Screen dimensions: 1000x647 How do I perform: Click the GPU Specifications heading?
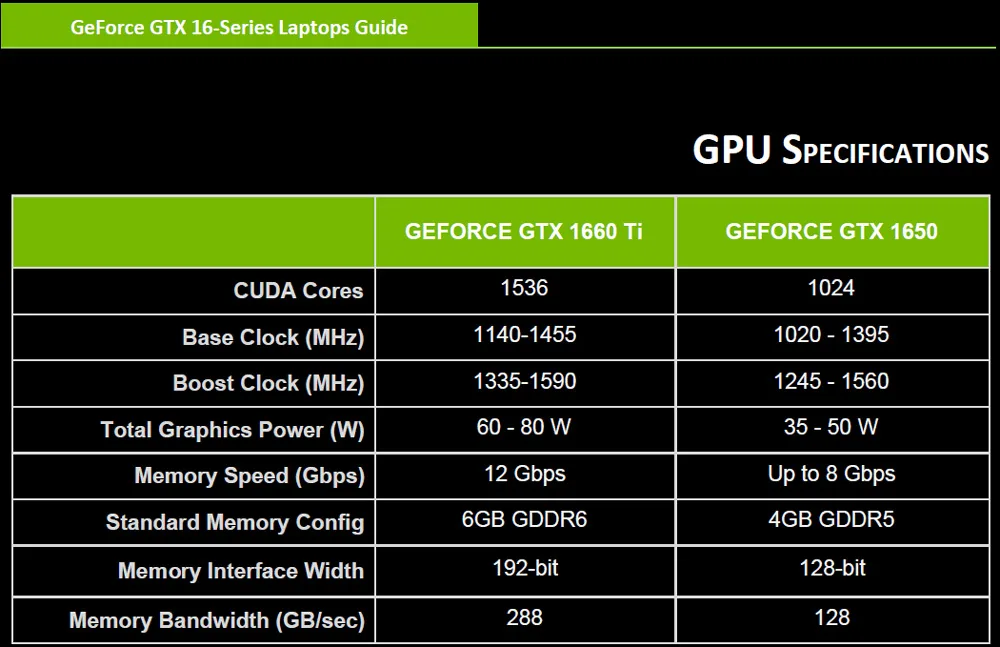click(x=841, y=150)
